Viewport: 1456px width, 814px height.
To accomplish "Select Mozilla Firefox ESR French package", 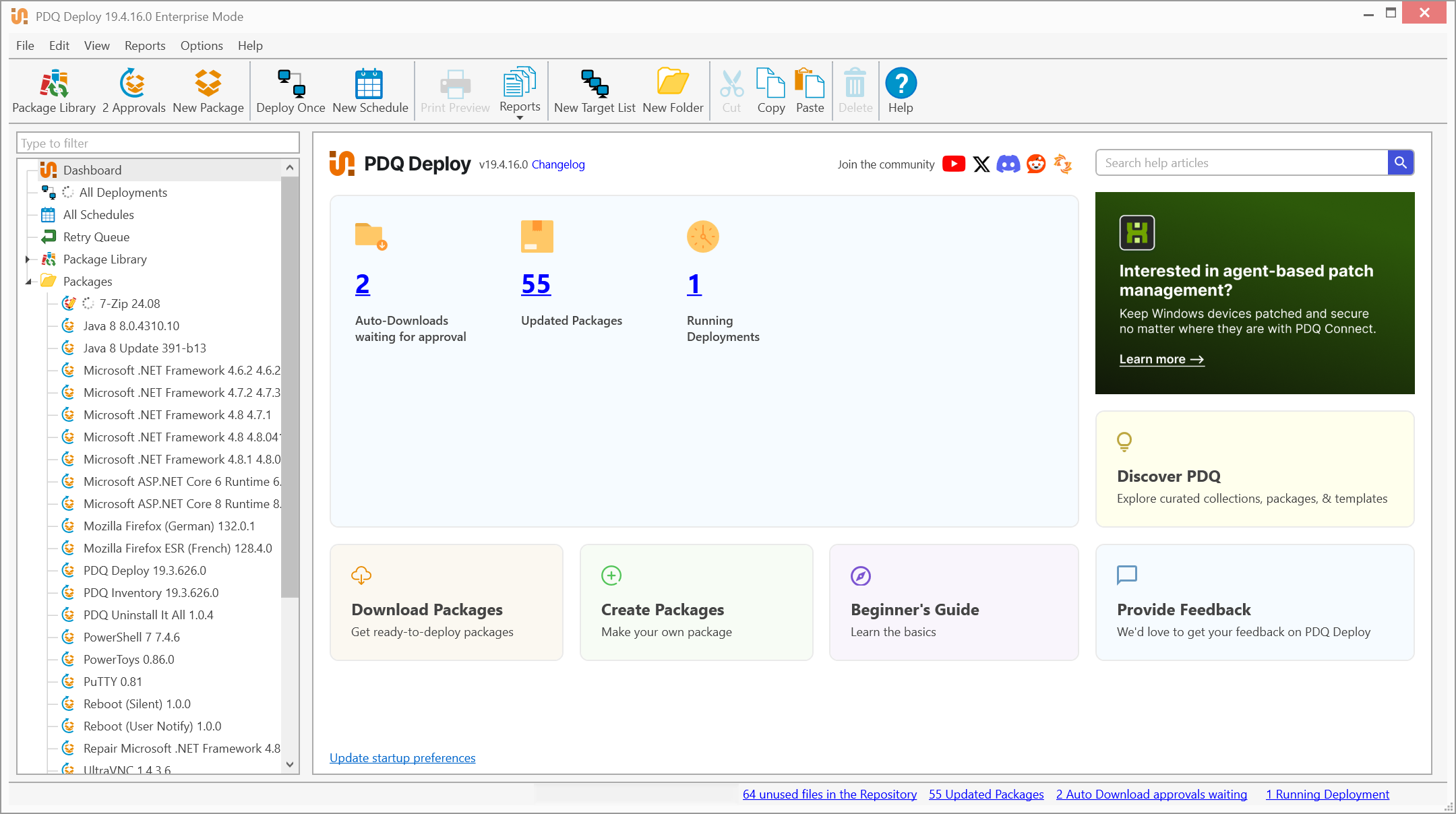I will click(x=178, y=548).
